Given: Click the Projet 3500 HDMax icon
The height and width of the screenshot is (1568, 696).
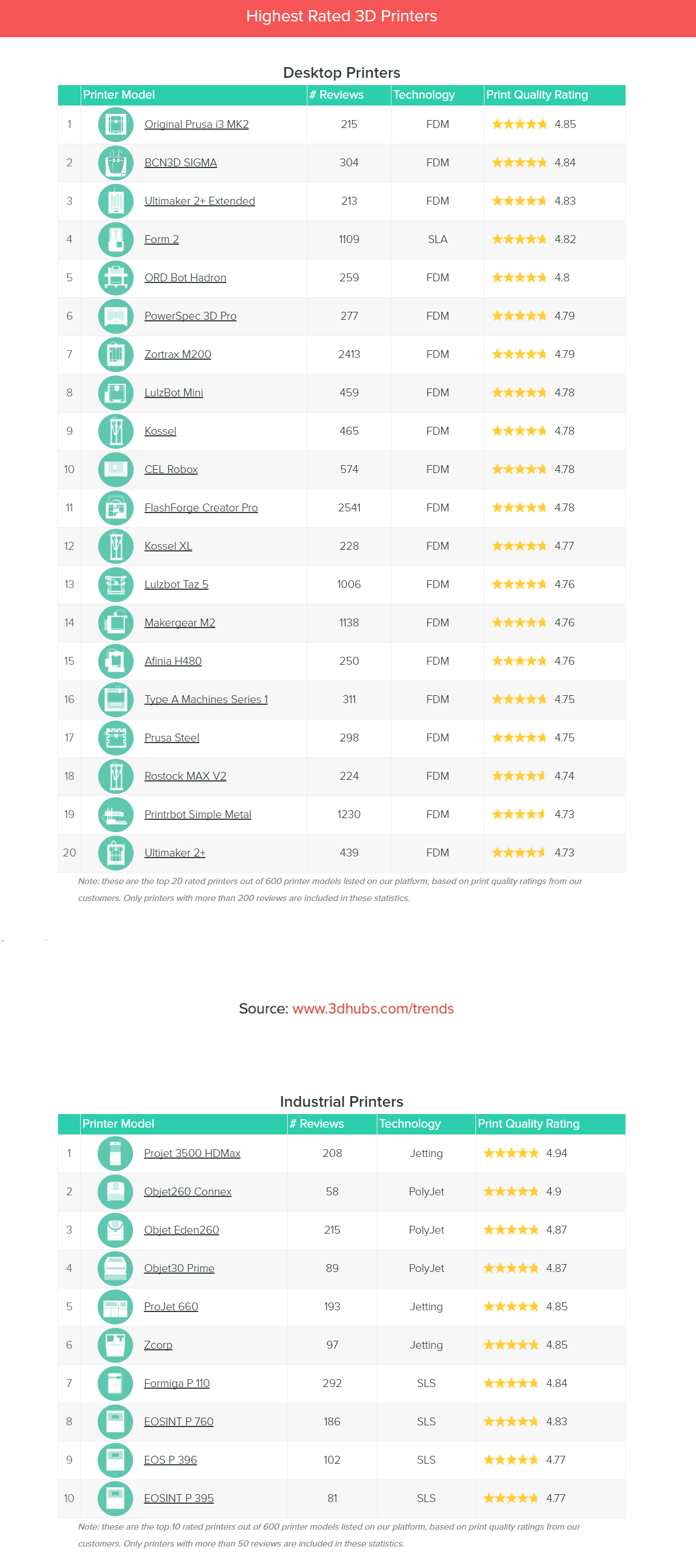Looking at the screenshot, I should click(x=115, y=1153).
